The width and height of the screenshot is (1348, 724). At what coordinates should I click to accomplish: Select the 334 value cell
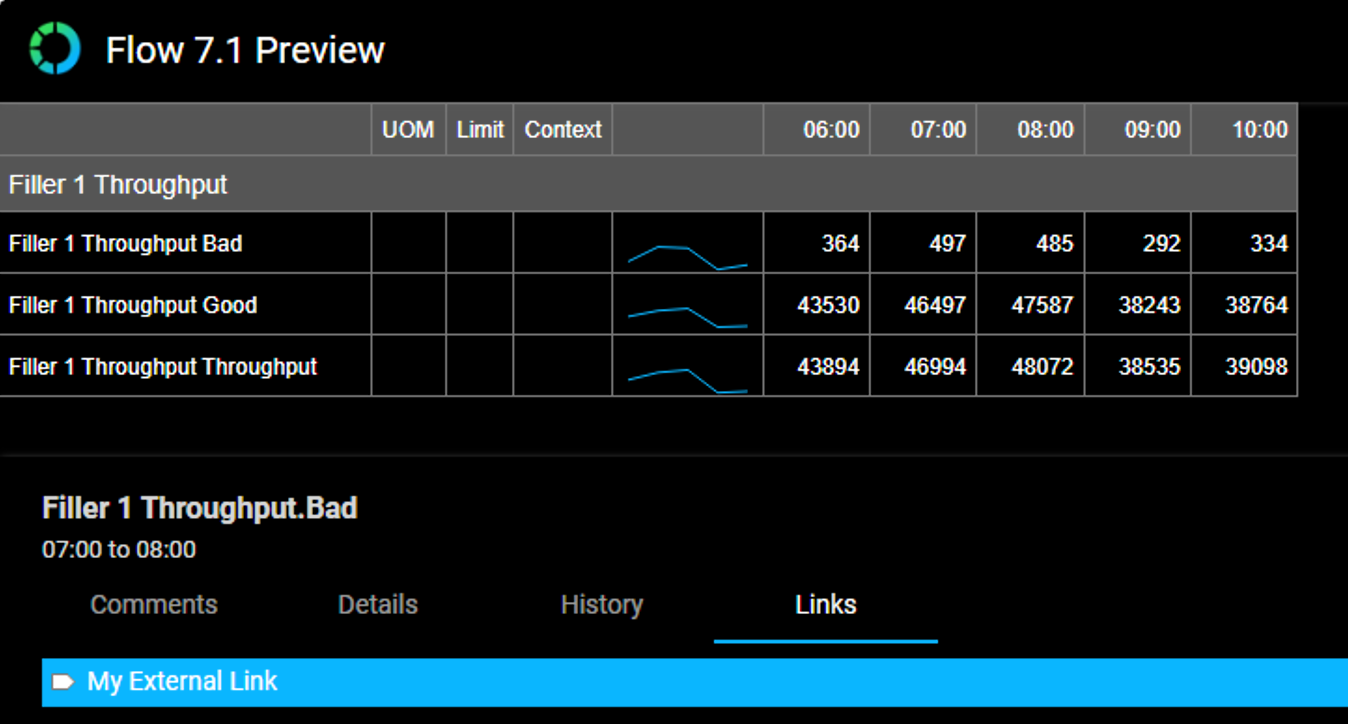(x=1244, y=243)
